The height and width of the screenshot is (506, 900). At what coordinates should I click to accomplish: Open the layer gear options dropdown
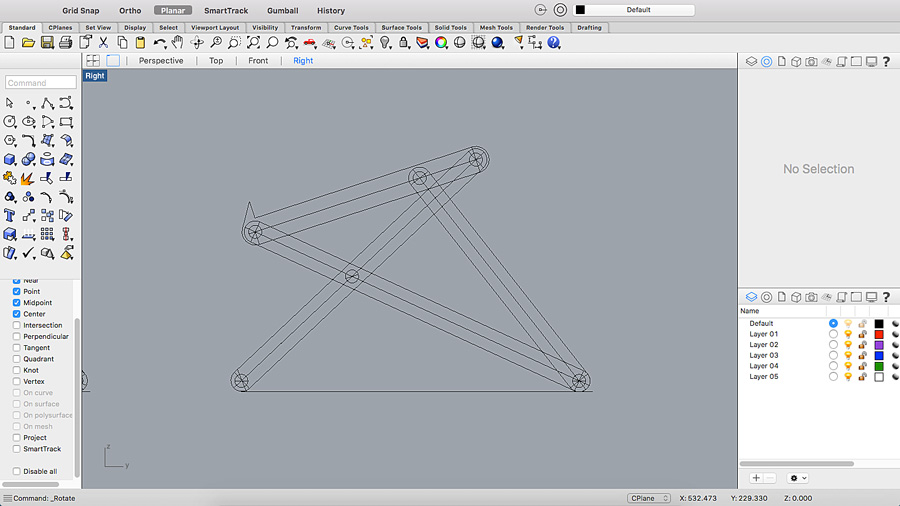(798, 478)
